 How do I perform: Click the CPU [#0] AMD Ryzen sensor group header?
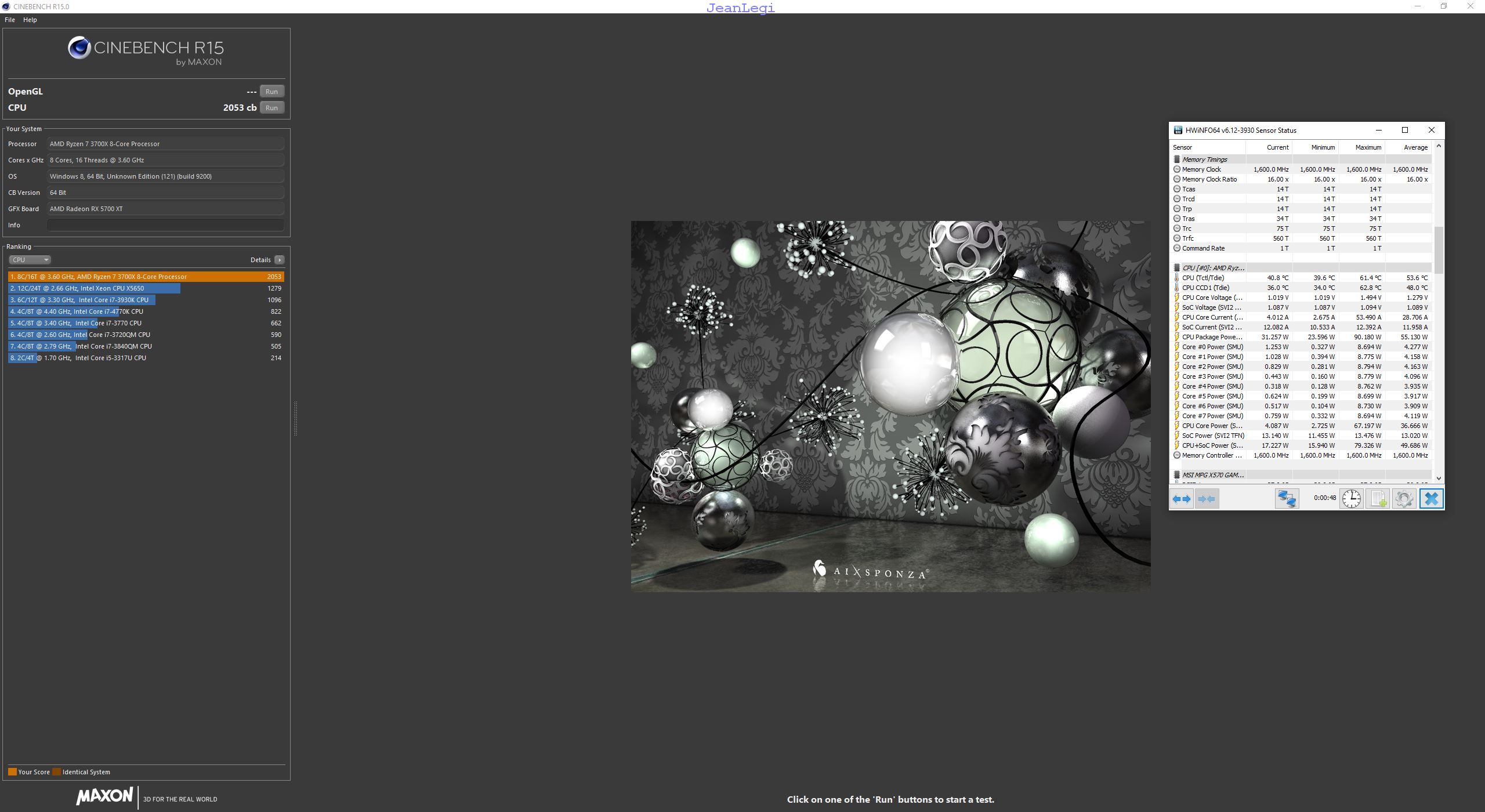point(1213,268)
